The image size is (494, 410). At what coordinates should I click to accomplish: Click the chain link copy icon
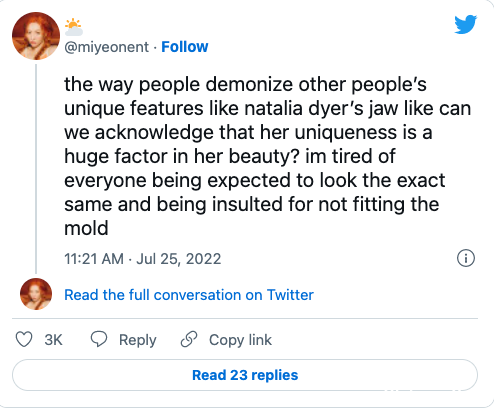tap(189, 339)
